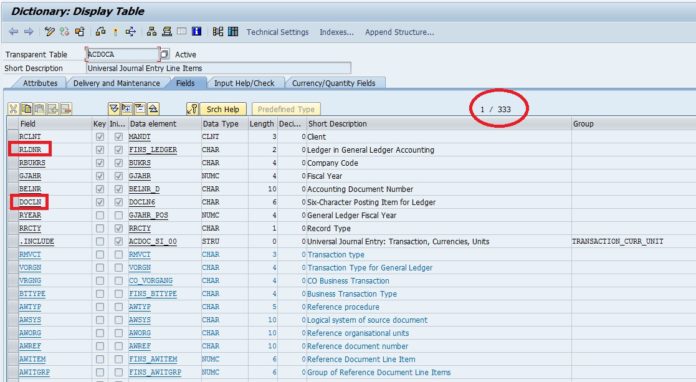Screen dimensions: 696x382
Task: Click the Predefined Type button
Action: click(x=286, y=109)
